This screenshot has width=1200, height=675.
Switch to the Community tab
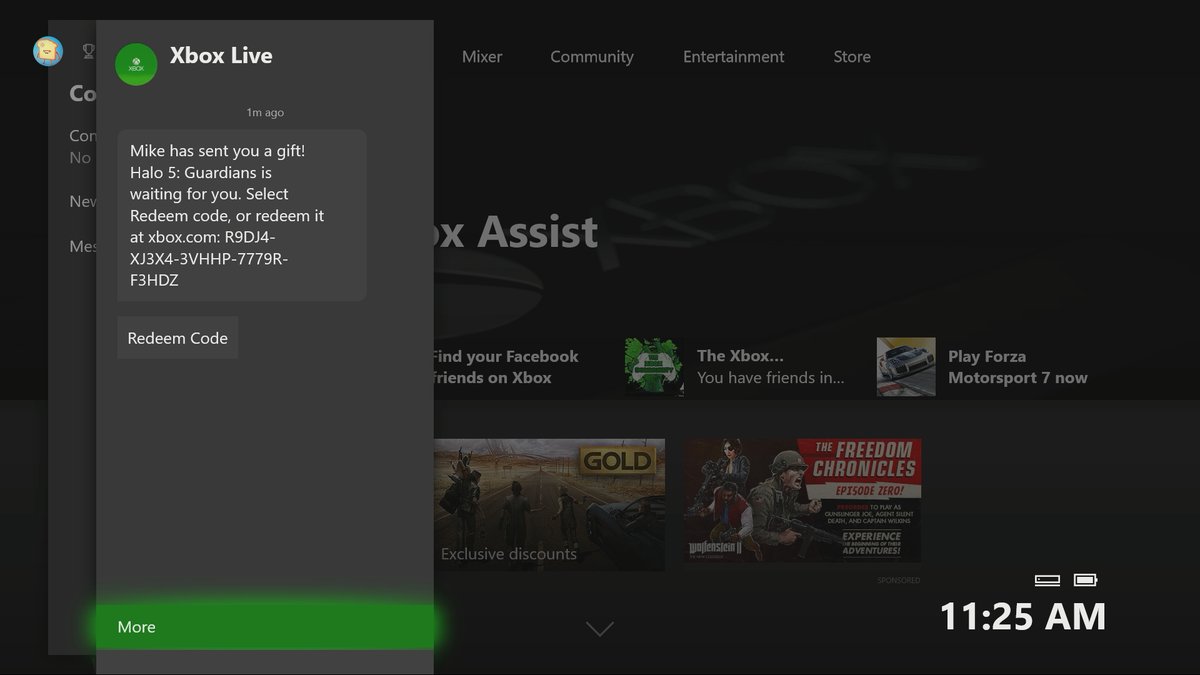click(592, 57)
